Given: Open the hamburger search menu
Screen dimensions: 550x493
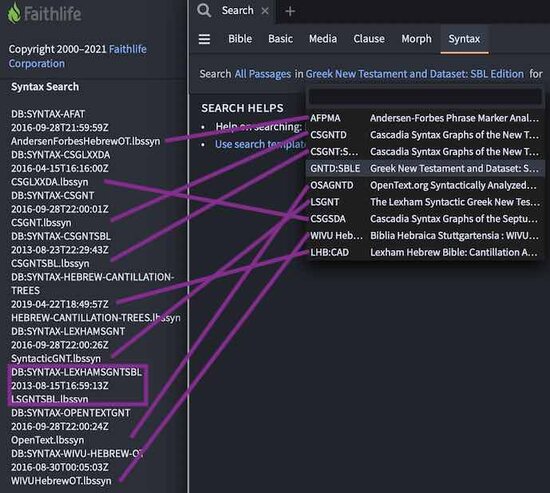Looking at the screenshot, I should point(204,39).
